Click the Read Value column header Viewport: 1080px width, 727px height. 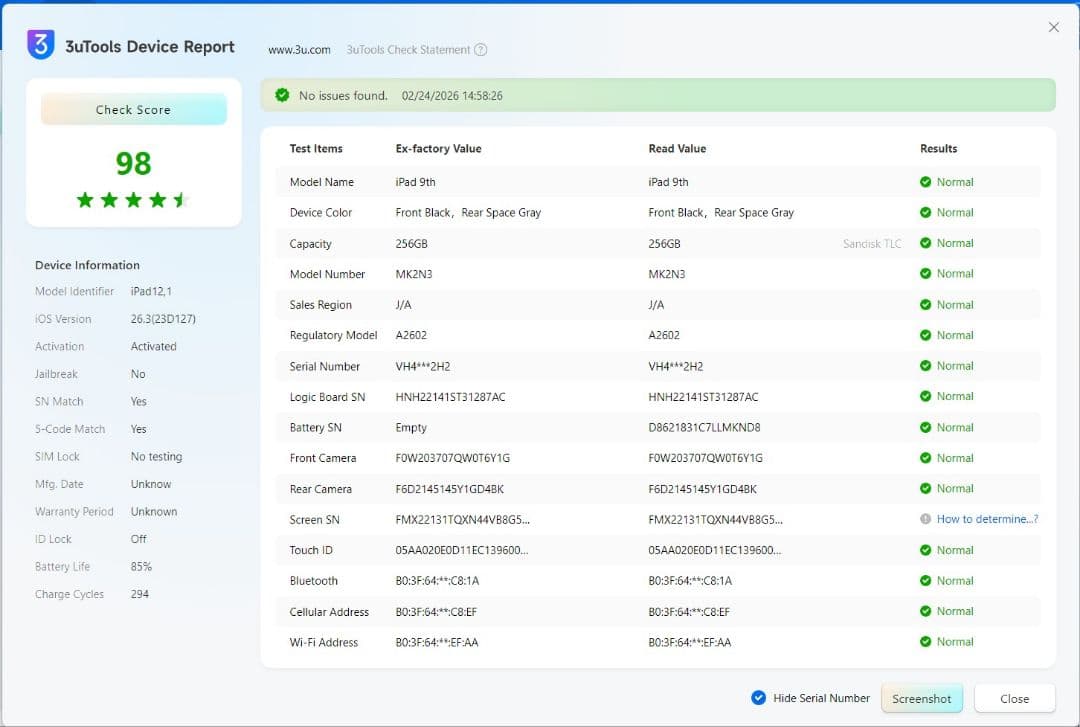click(677, 148)
